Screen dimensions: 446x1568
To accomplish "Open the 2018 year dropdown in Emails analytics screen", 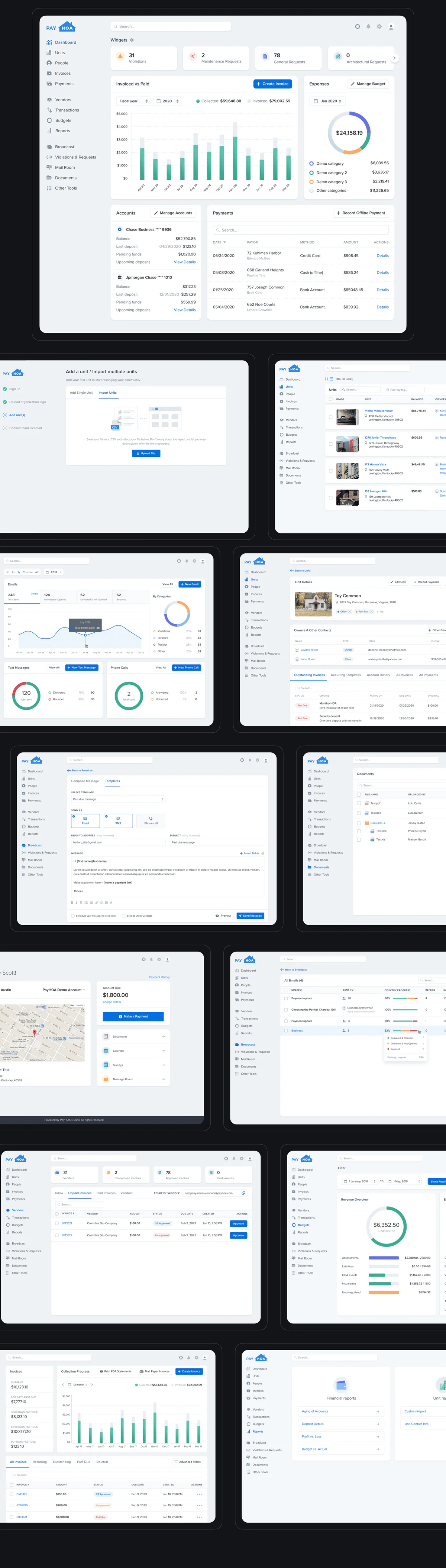I will tap(54, 572).
